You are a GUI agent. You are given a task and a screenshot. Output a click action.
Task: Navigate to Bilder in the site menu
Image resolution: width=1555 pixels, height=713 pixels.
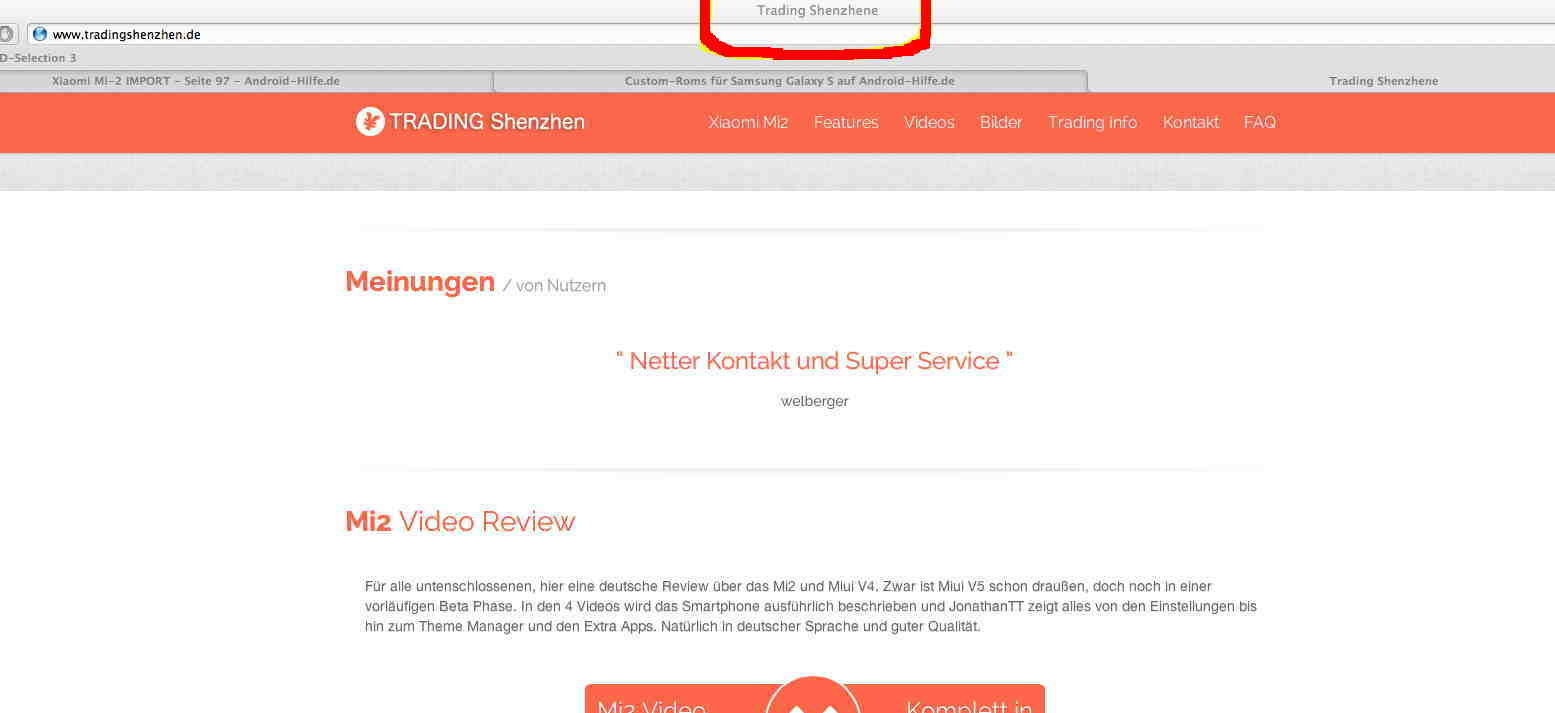[1001, 122]
